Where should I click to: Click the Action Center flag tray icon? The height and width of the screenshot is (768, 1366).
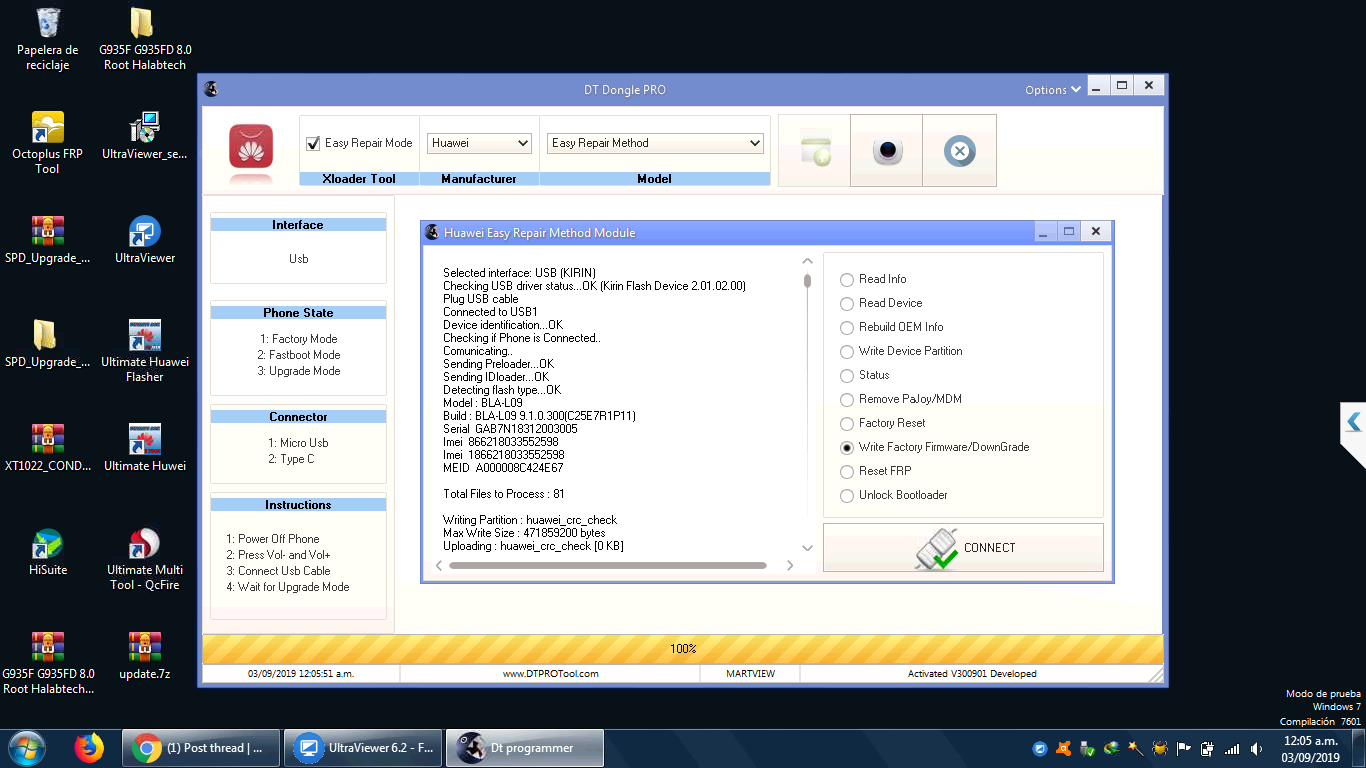[x=1184, y=748]
